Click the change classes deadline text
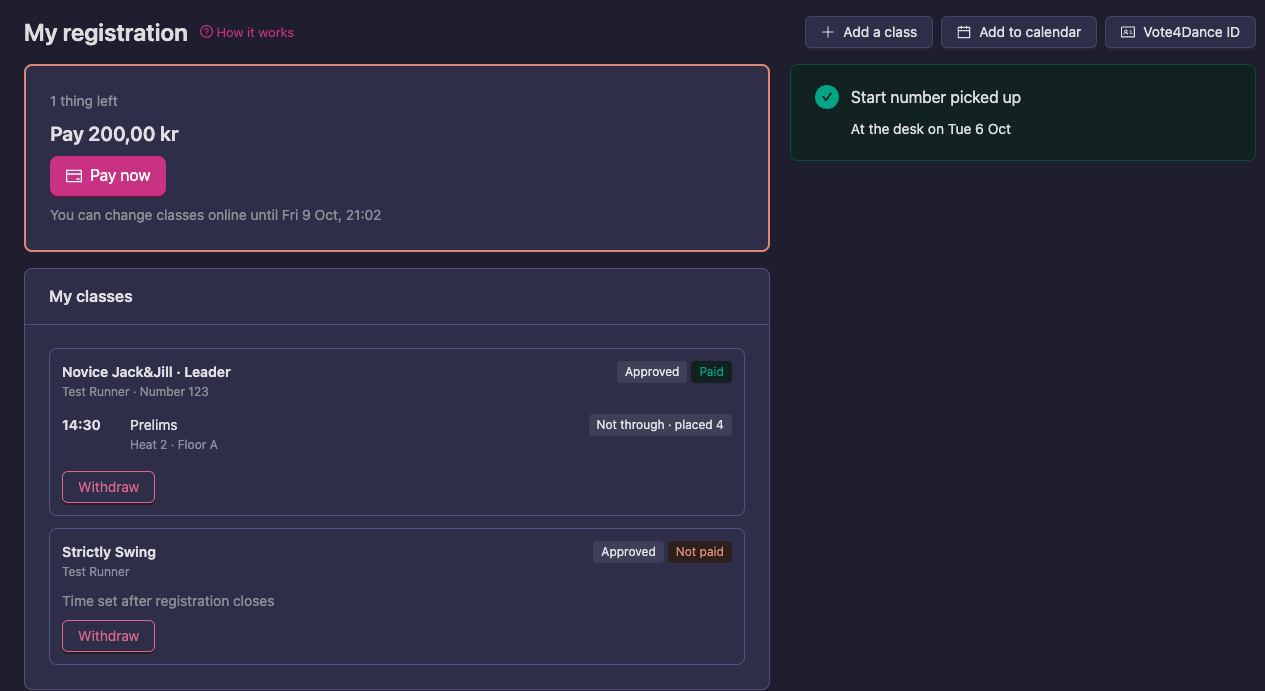The height and width of the screenshot is (691, 1265). pyautogui.click(x=216, y=215)
